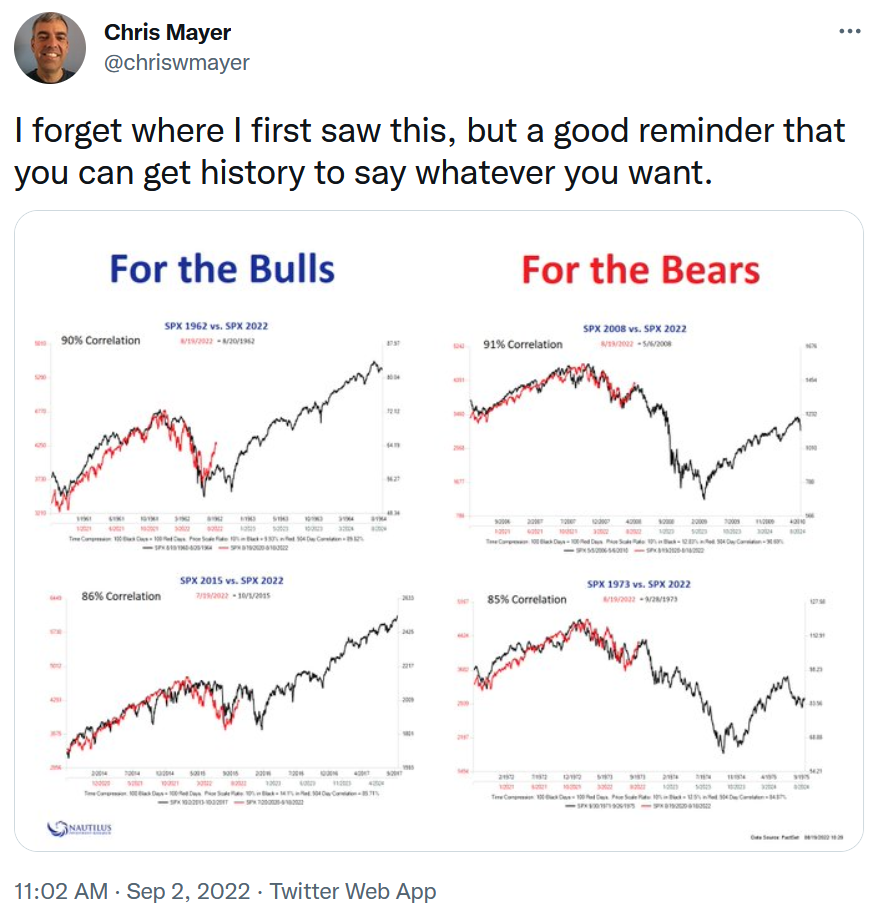This screenshot has width=877, height=917.
Task: Click the Nautilus logo in the image
Action: [82, 827]
